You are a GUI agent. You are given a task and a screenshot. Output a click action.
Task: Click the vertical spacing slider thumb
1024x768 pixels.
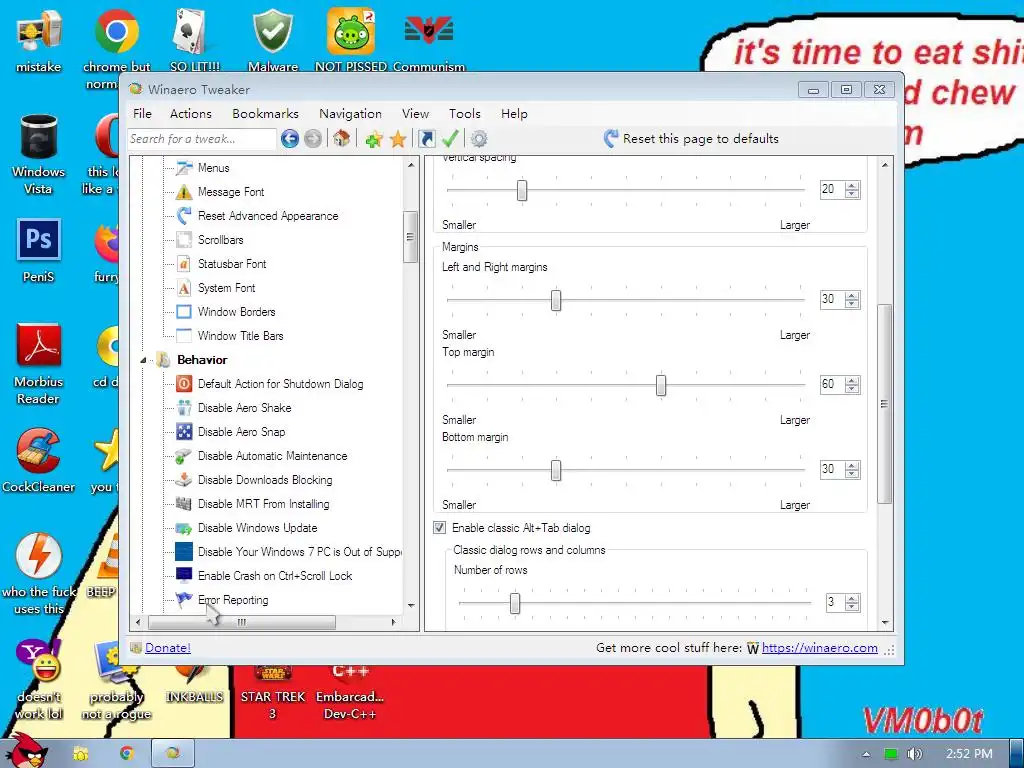pyautogui.click(x=522, y=191)
